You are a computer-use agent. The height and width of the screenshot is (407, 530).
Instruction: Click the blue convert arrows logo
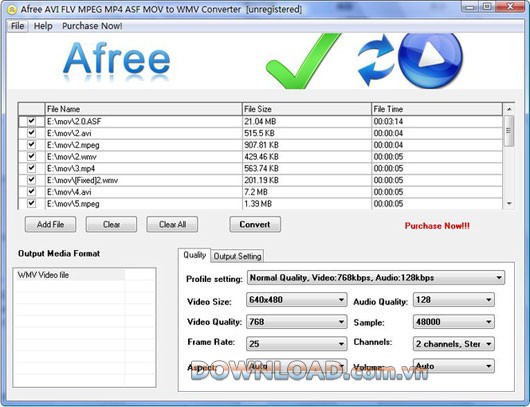pyautogui.click(x=376, y=59)
